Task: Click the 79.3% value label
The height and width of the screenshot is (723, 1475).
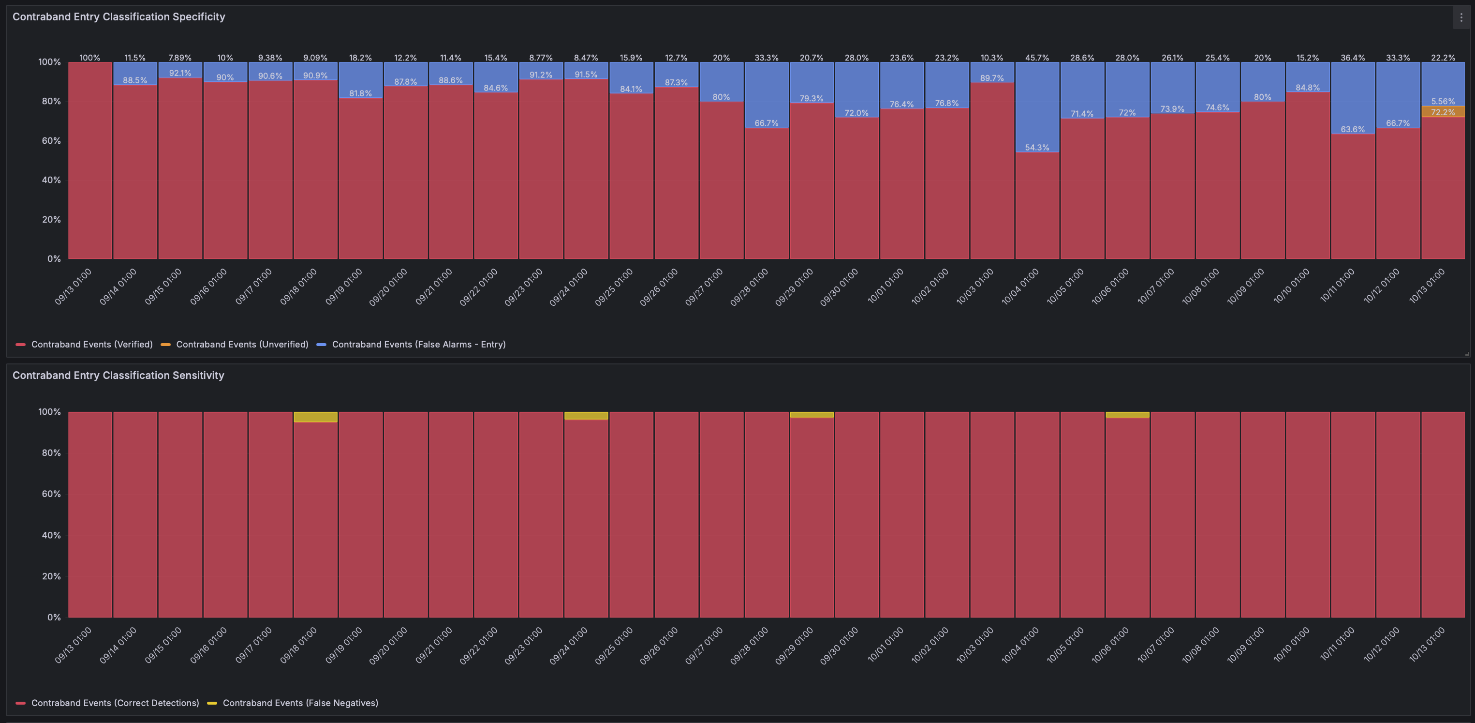Action: pos(812,98)
